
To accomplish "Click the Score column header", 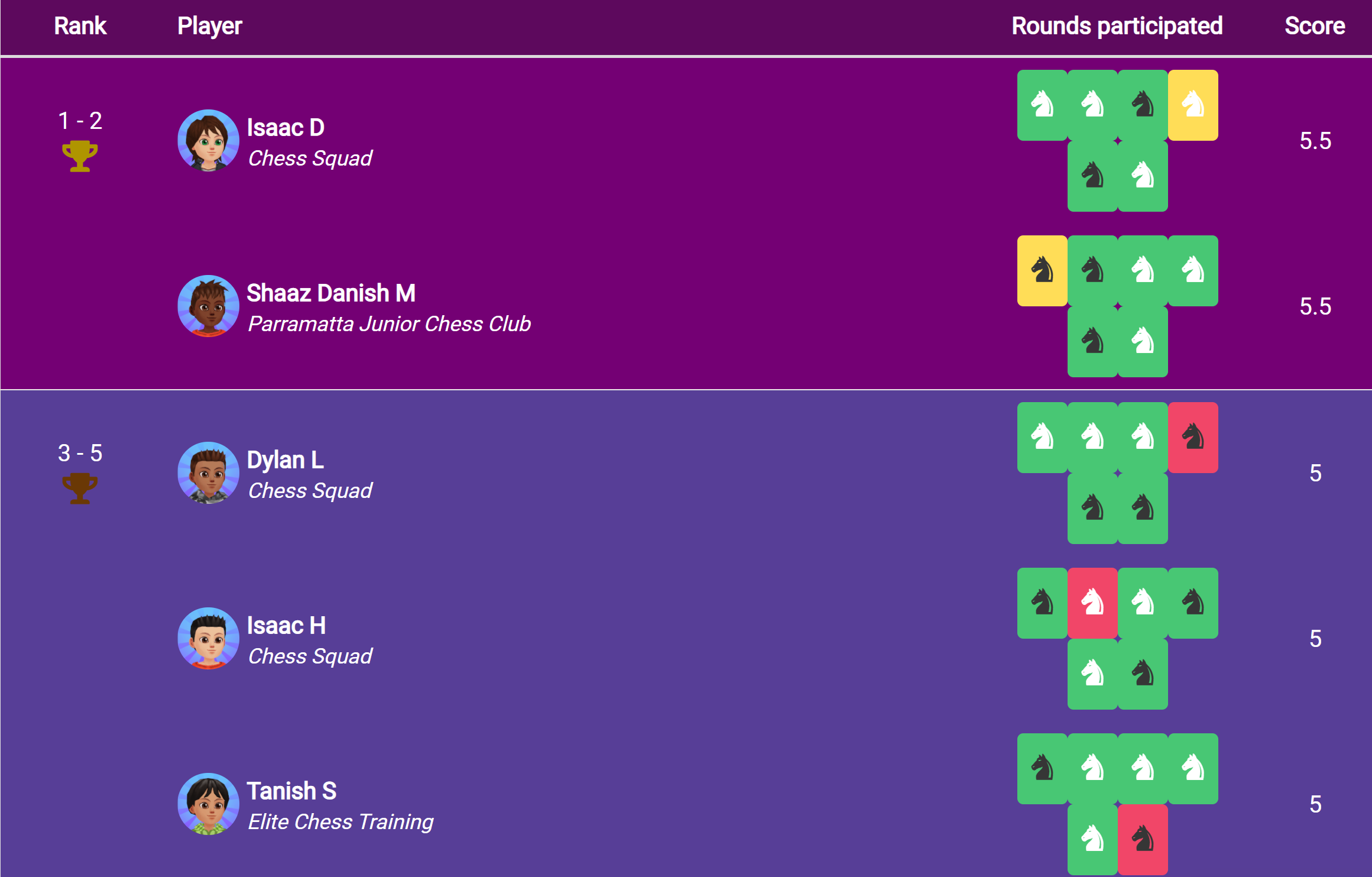I will pyautogui.click(x=1315, y=26).
